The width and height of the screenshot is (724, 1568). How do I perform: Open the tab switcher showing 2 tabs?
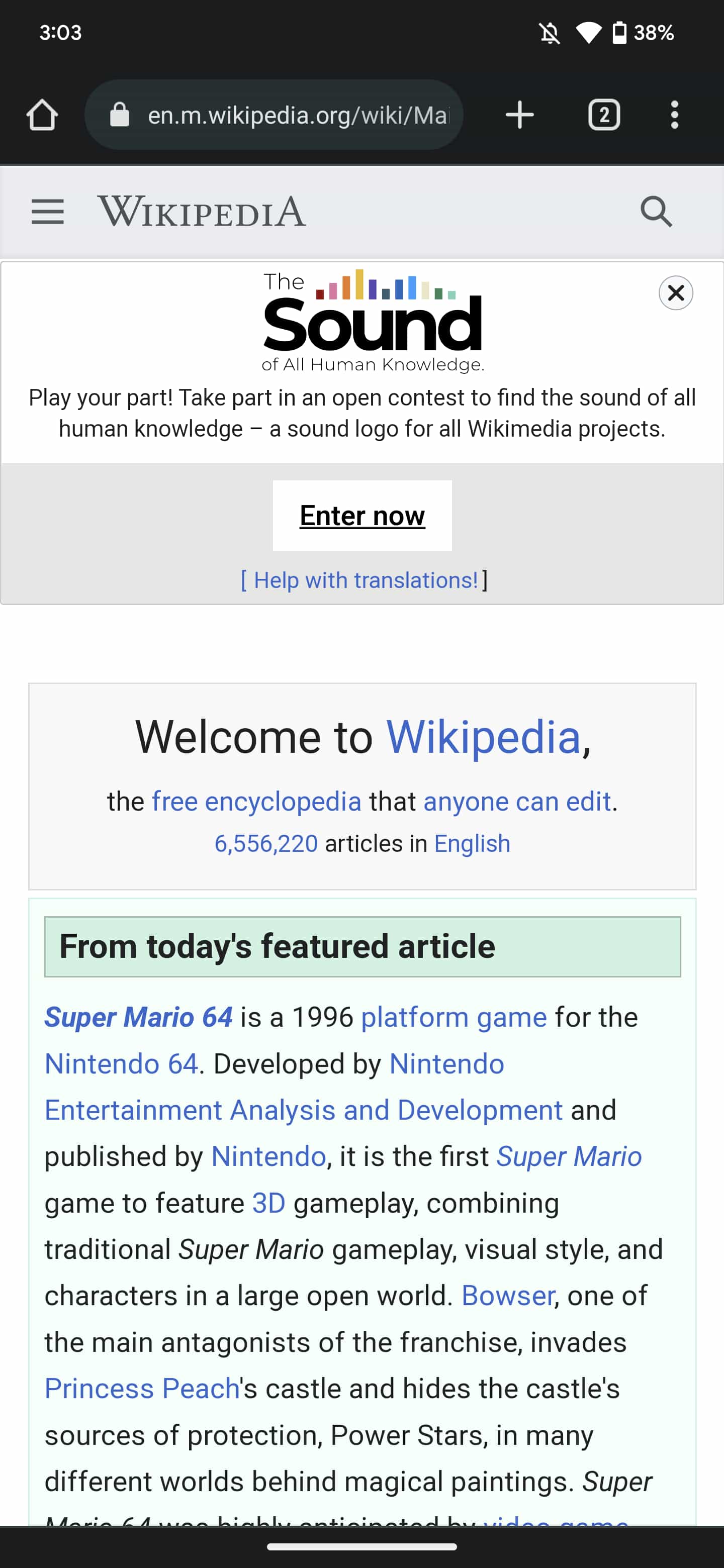(603, 115)
